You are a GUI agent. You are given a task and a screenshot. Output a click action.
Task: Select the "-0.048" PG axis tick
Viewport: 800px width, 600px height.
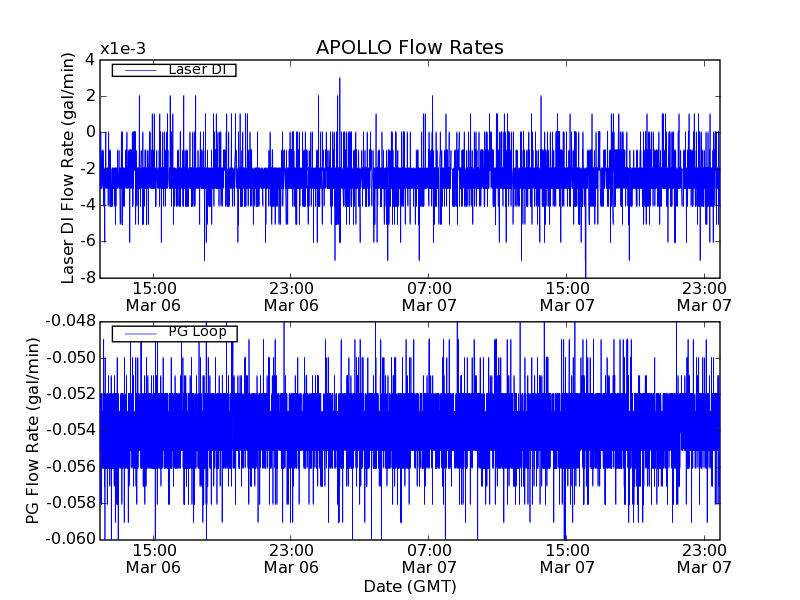click(70, 321)
